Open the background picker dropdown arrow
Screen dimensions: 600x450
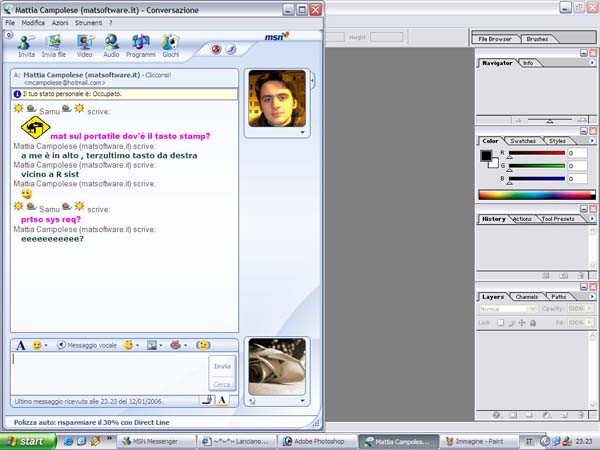coord(161,346)
